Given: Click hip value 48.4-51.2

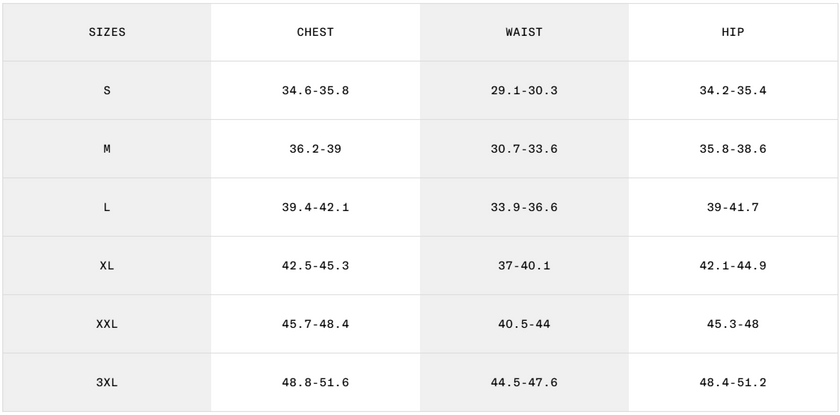Looking at the screenshot, I should click(733, 383).
